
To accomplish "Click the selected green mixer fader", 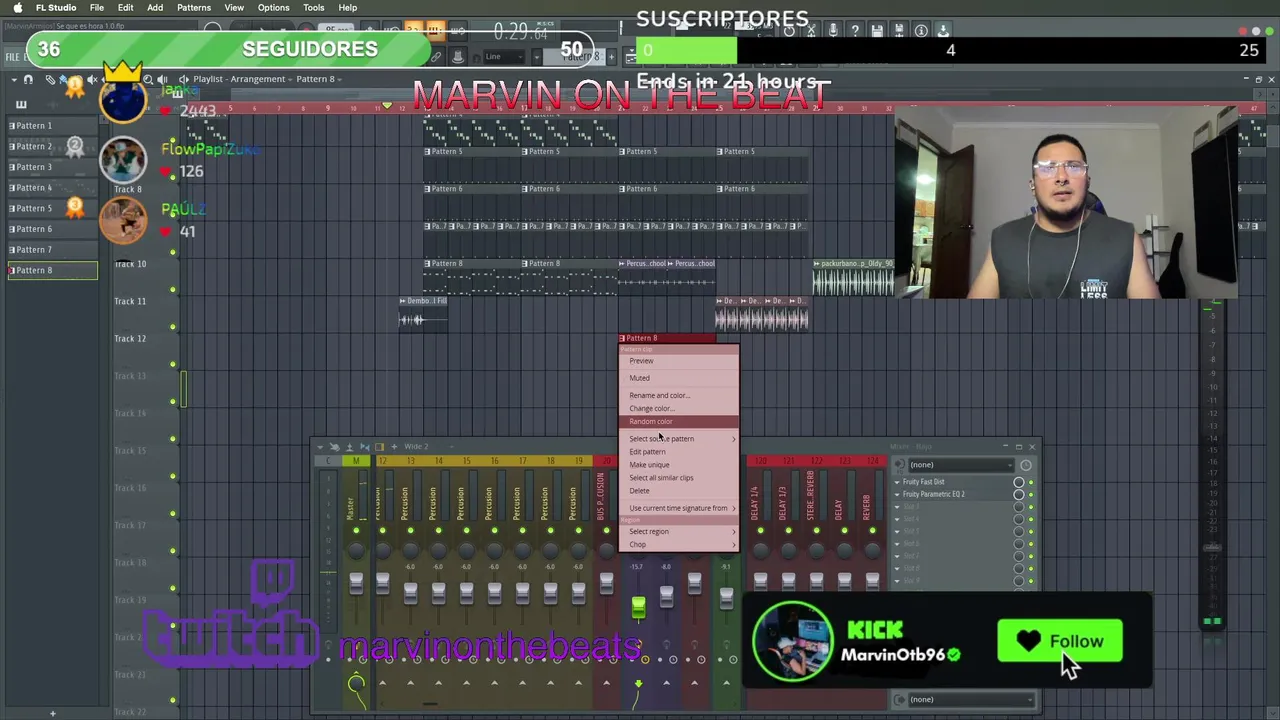I will pos(638,606).
